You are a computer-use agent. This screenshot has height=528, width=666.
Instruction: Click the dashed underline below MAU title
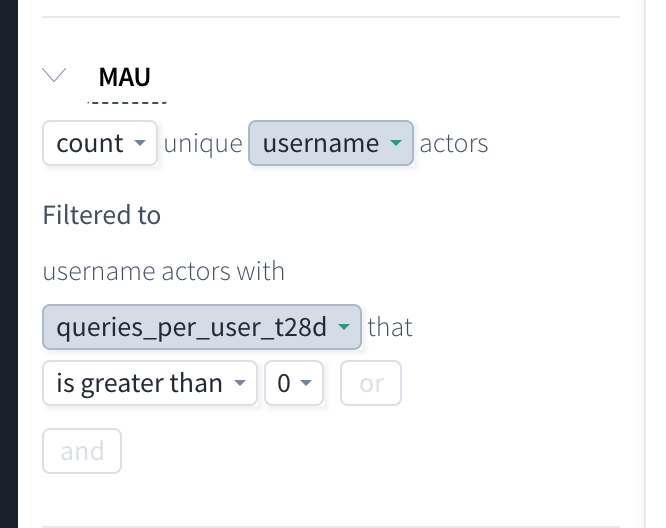(127, 102)
